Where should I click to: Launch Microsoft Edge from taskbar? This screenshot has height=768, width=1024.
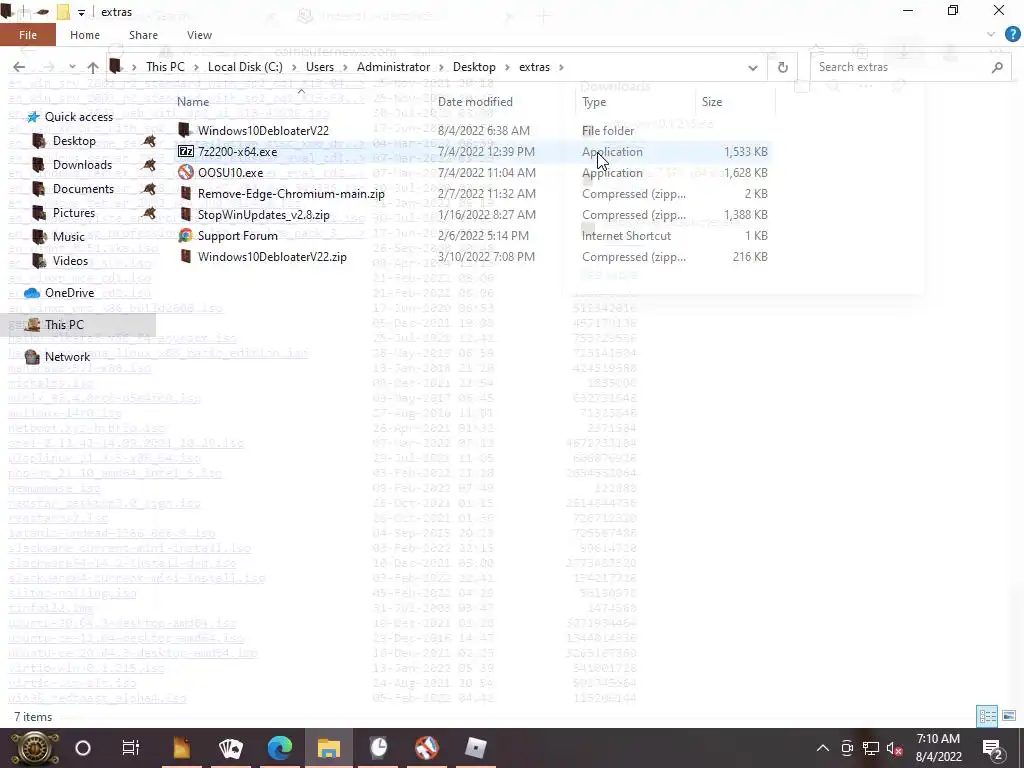pyautogui.click(x=280, y=748)
